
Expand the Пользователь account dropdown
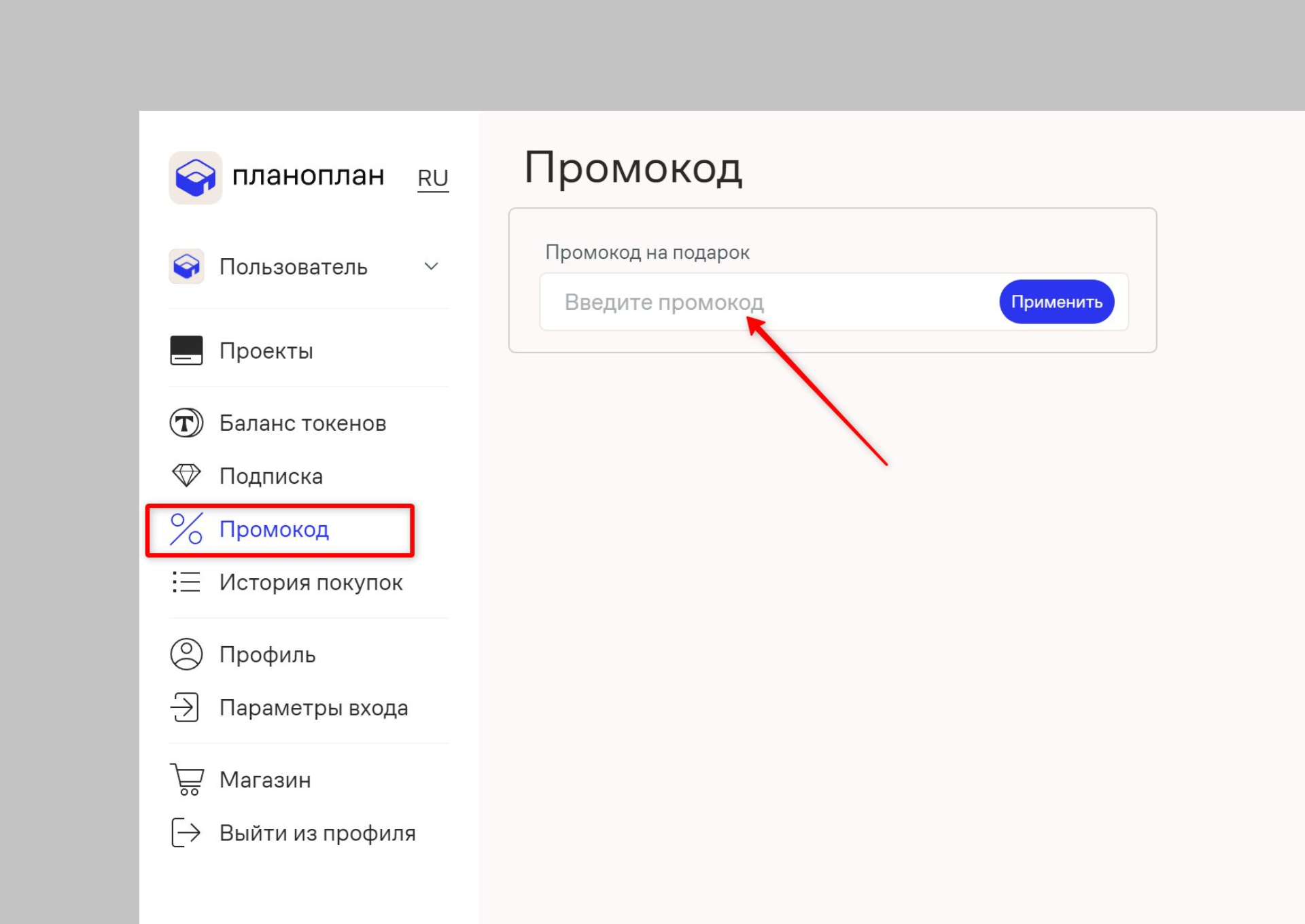(431, 266)
